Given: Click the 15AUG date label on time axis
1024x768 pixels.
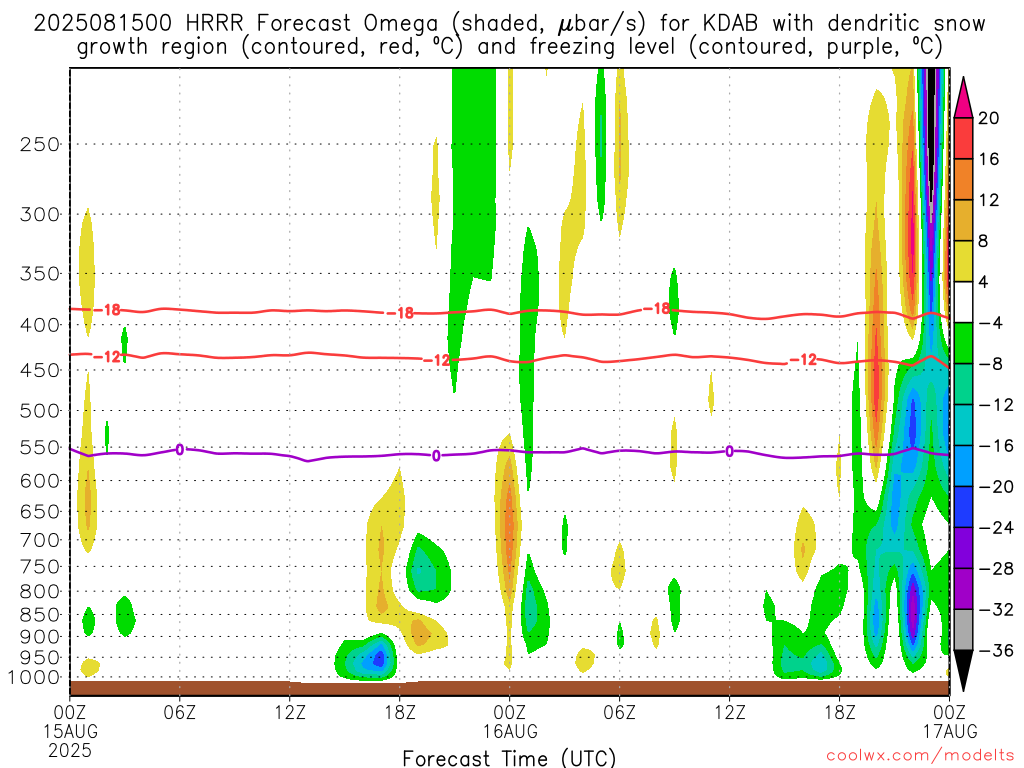Looking at the screenshot, I should tap(71, 731).
